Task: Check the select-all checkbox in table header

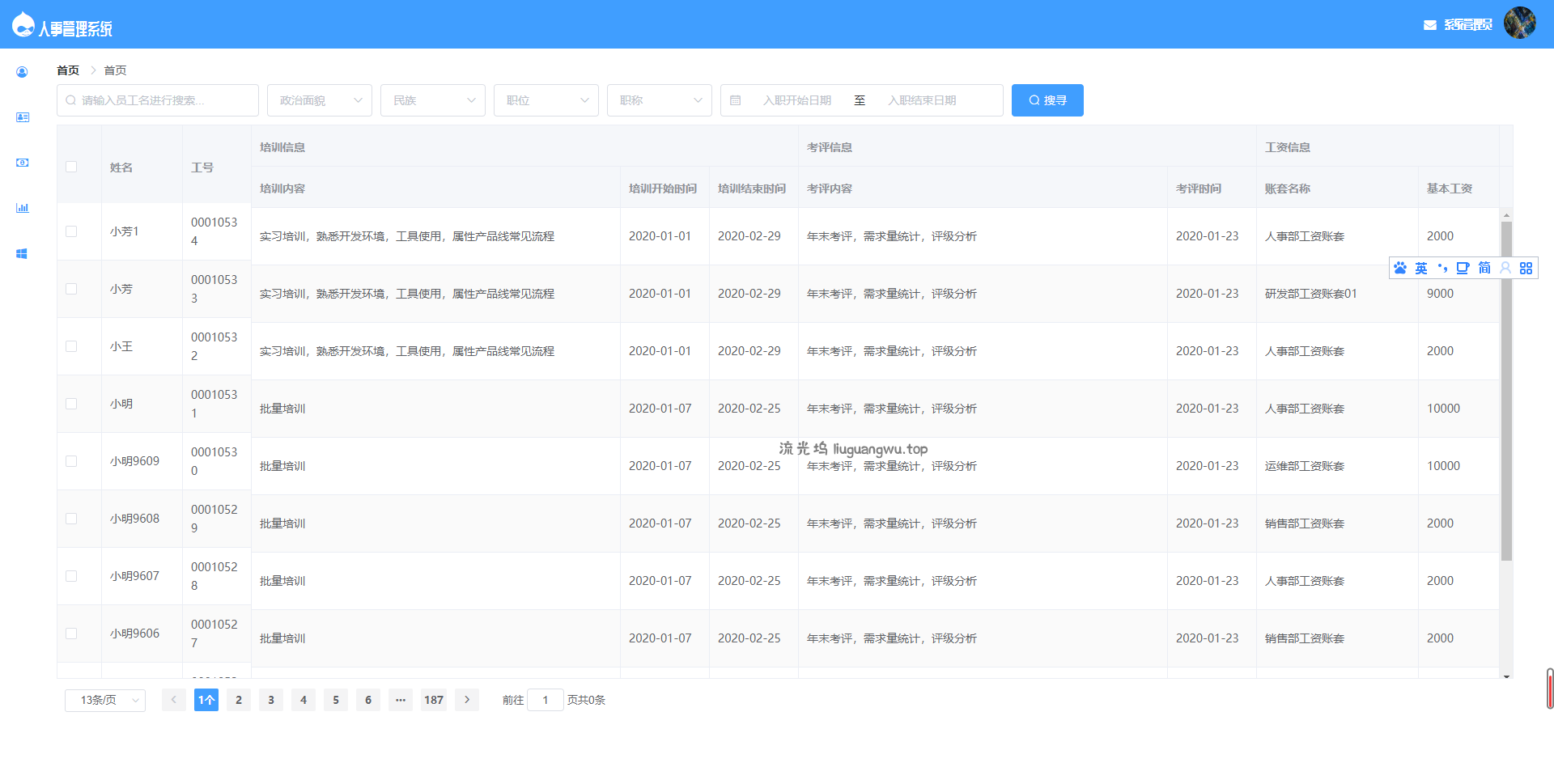Action: [71, 167]
